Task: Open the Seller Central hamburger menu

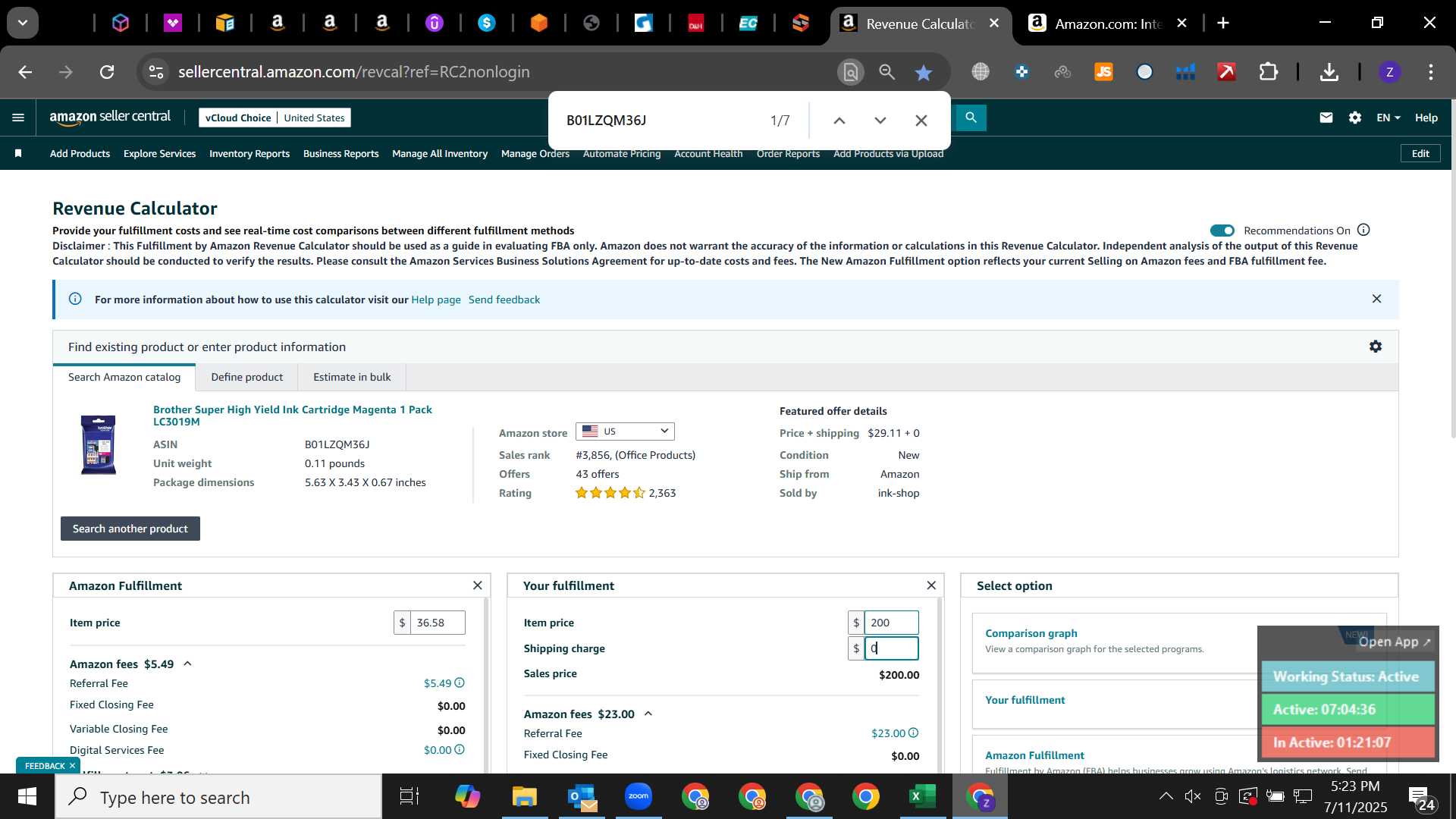Action: click(x=18, y=118)
